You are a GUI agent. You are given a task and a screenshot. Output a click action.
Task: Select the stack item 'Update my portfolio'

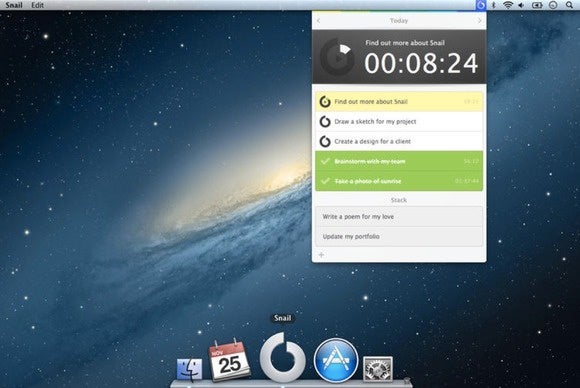(x=399, y=236)
